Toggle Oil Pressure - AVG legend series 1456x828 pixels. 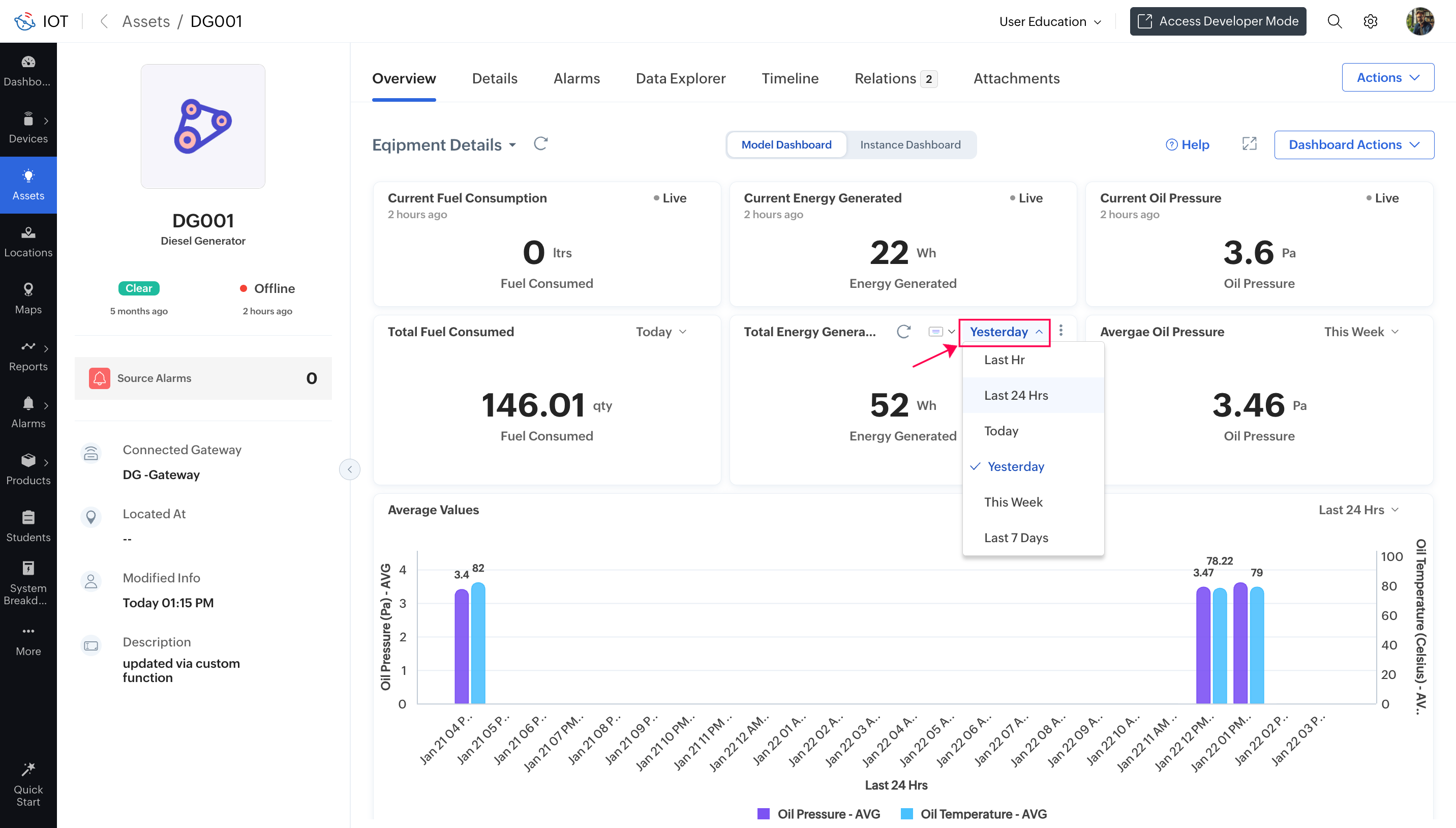[x=819, y=814]
